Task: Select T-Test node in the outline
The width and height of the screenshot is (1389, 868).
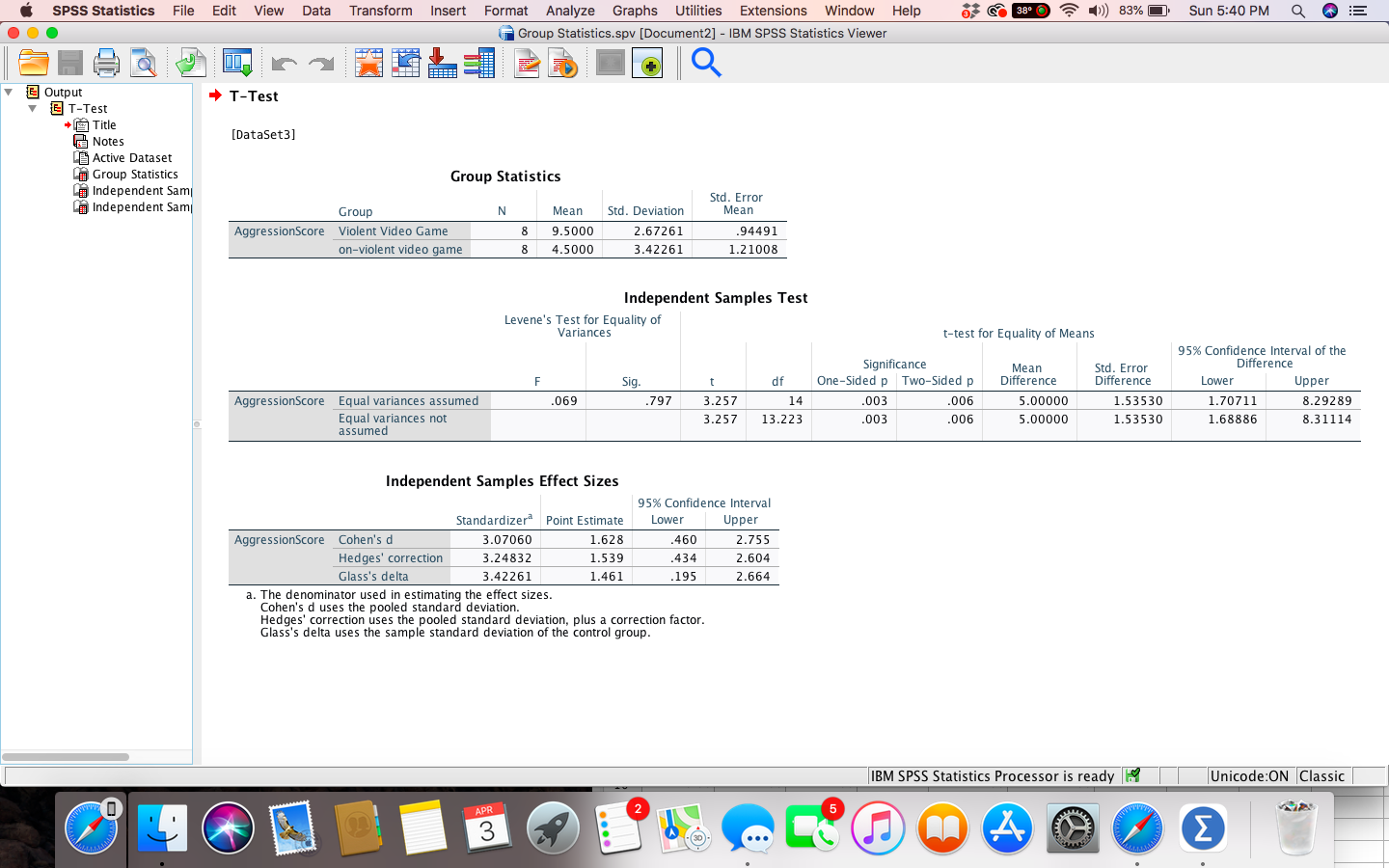Action: (x=88, y=109)
